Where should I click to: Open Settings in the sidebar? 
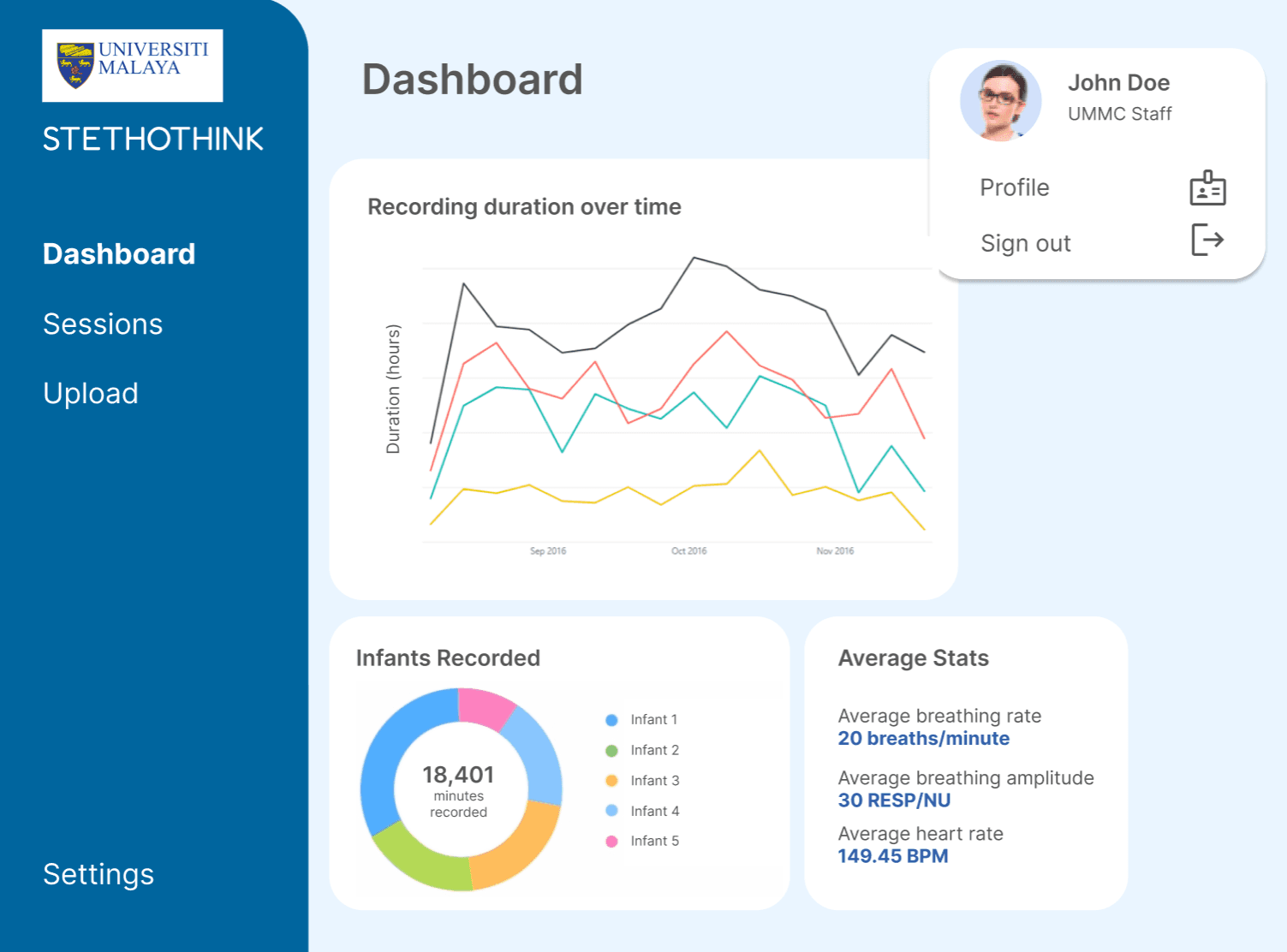[x=98, y=874]
